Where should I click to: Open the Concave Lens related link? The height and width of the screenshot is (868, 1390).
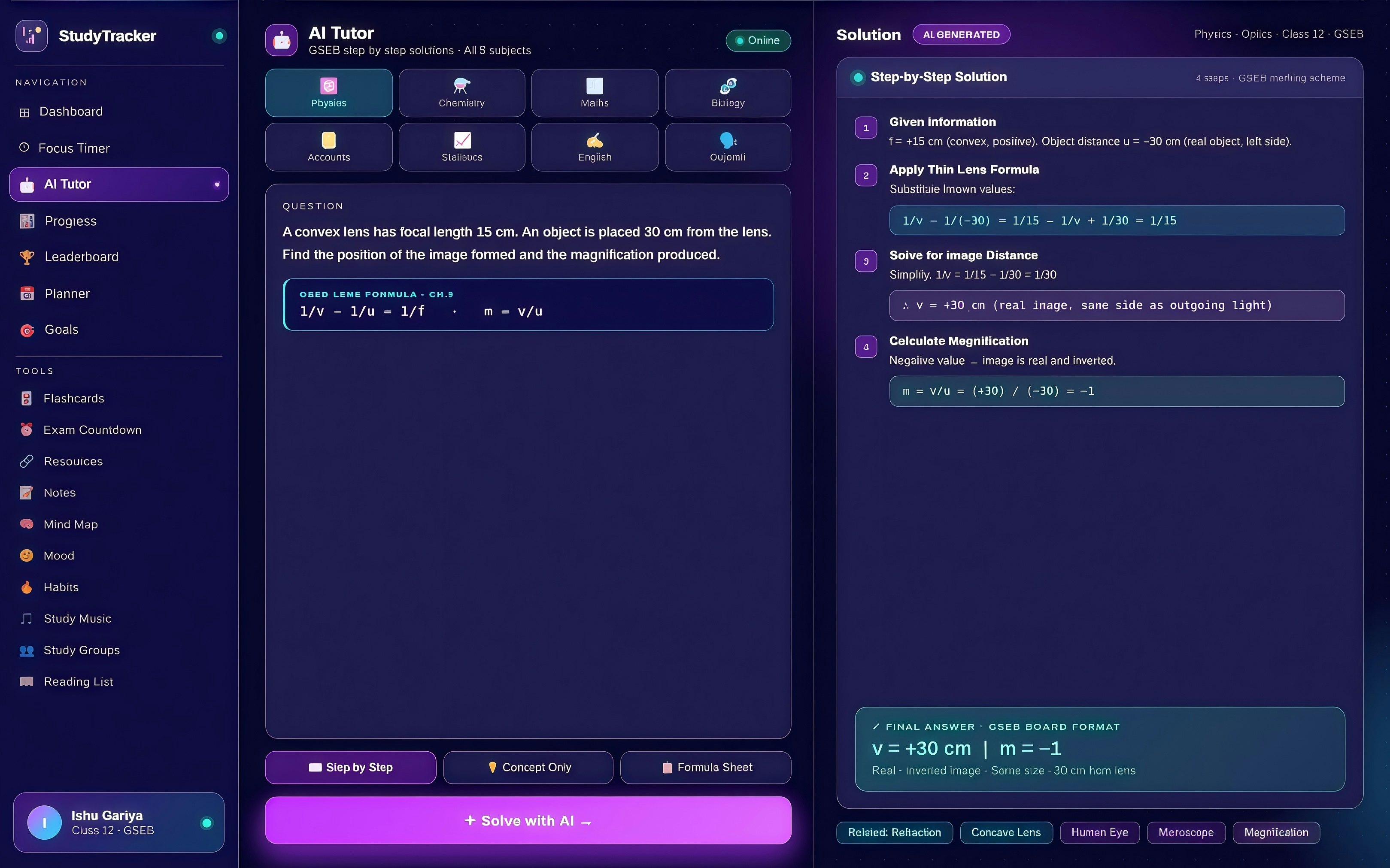(x=1006, y=832)
